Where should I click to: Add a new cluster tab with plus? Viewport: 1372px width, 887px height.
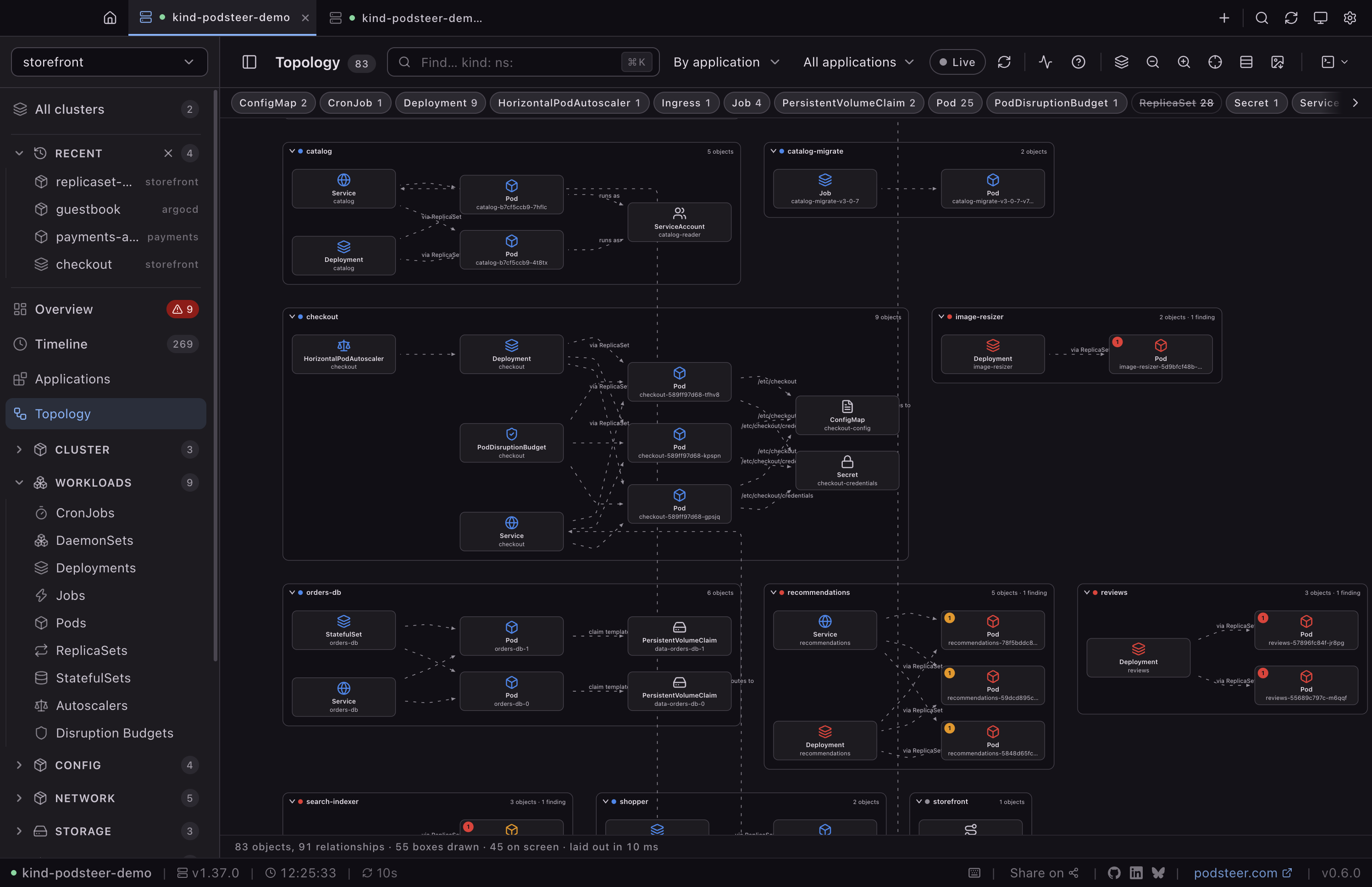click(x=1224, y=18)
